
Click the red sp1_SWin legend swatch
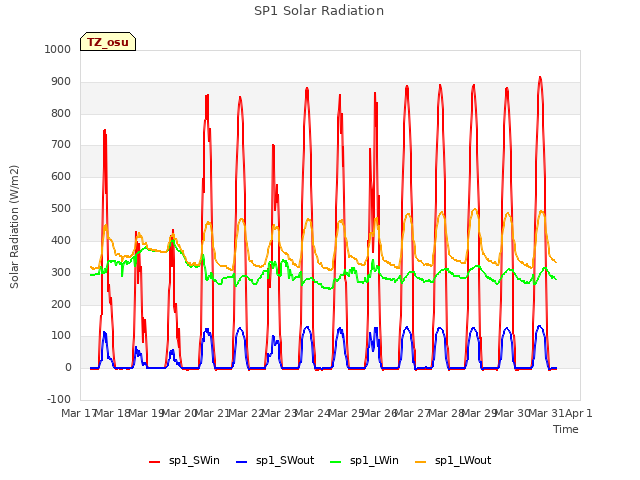click(x=155, y=462)
